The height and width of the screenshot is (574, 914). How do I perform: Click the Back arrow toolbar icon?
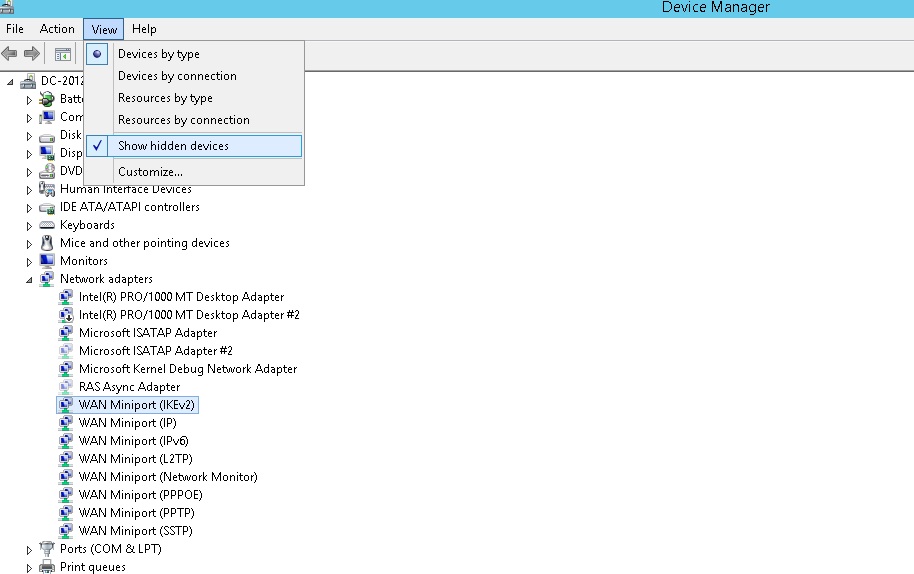tap(9, 54)
